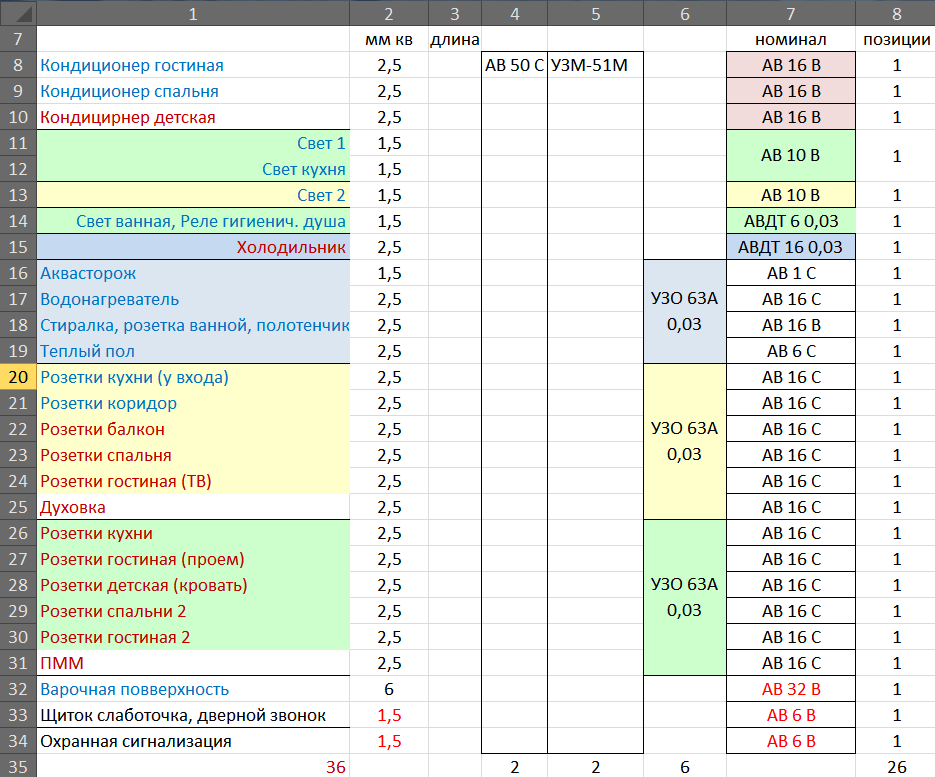Select 'АВ 16 В' in row 8

[791, 65]
